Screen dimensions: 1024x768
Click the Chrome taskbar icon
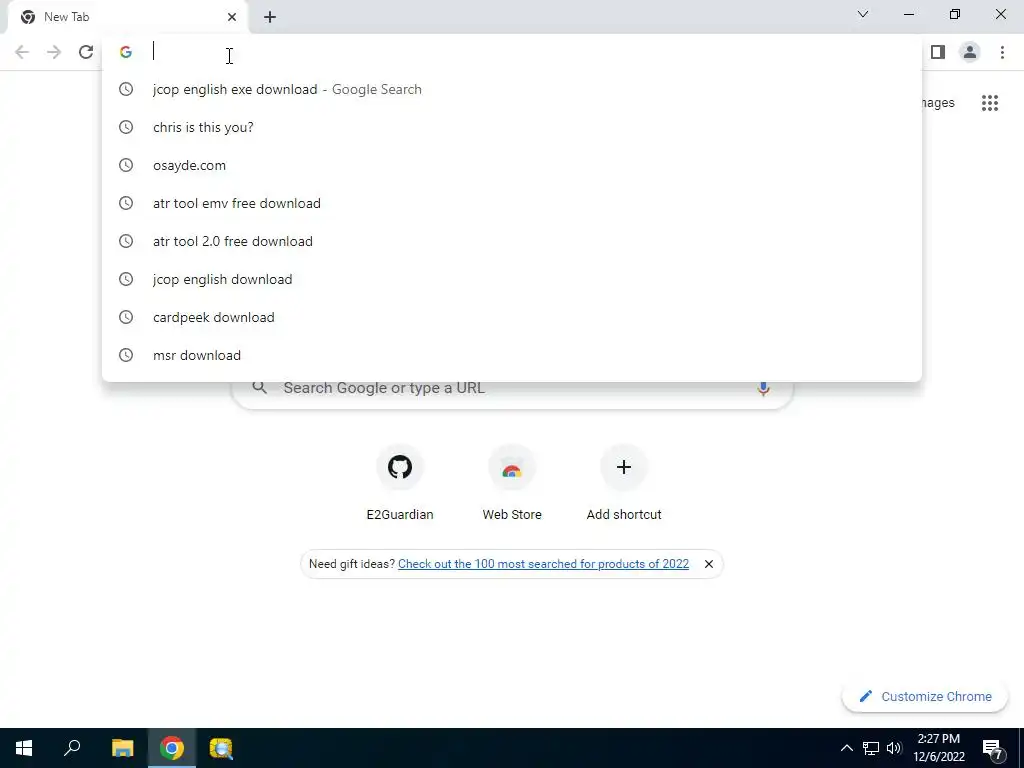[x=172, y=748]
